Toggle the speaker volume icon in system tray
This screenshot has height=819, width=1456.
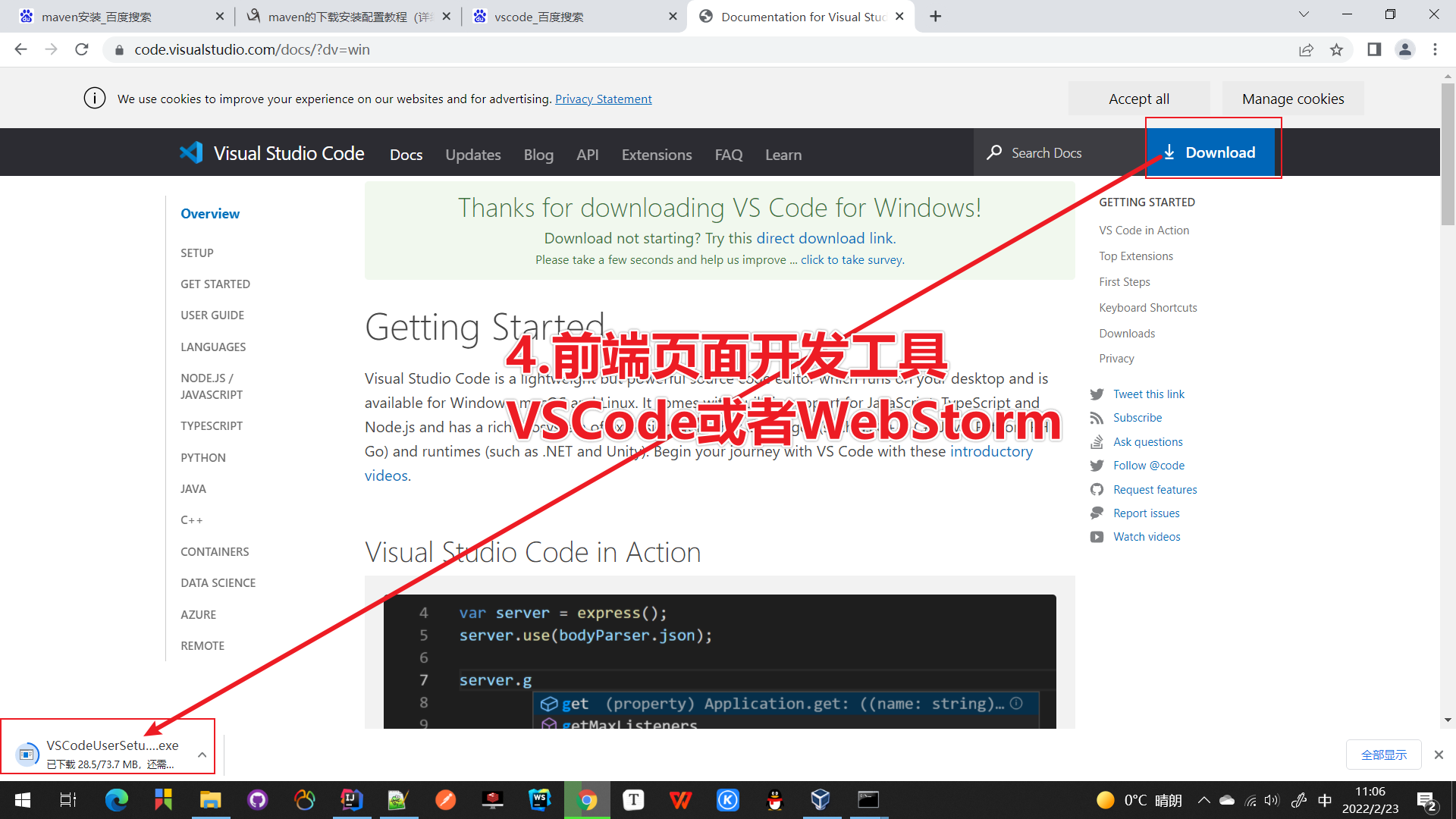click(x=1272, y=800)
